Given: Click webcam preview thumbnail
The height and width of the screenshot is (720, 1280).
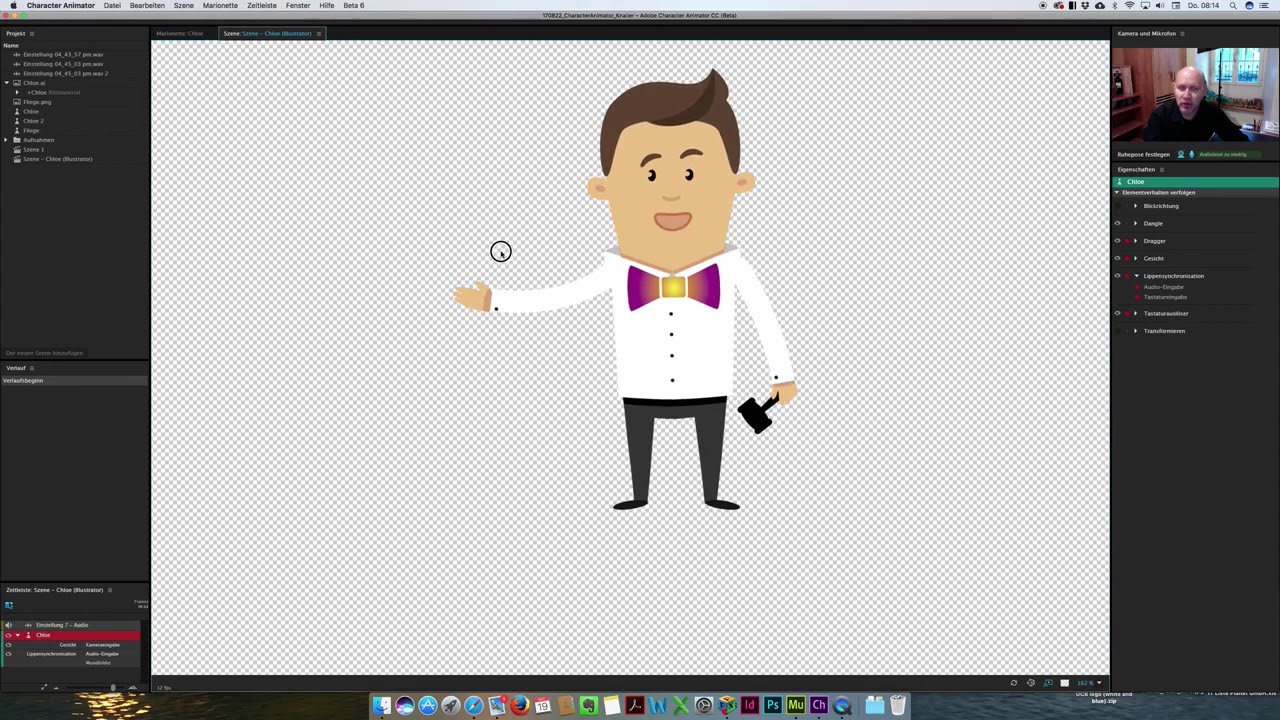Looking at the screenshot, I should point(1195,94).
